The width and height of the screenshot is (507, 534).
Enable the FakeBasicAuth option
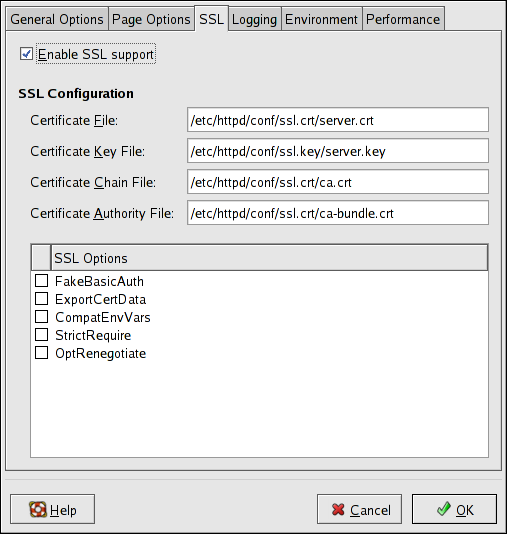(x=42, y=281)
